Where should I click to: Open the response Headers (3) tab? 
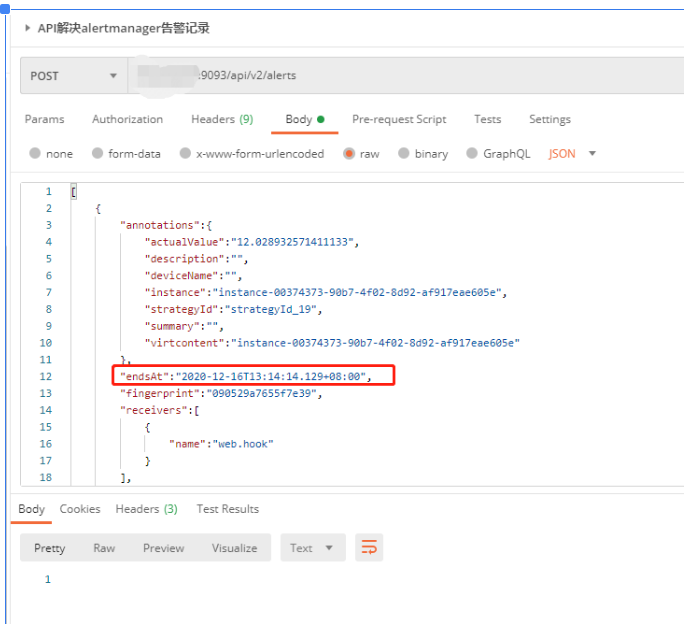pos(147,509)
